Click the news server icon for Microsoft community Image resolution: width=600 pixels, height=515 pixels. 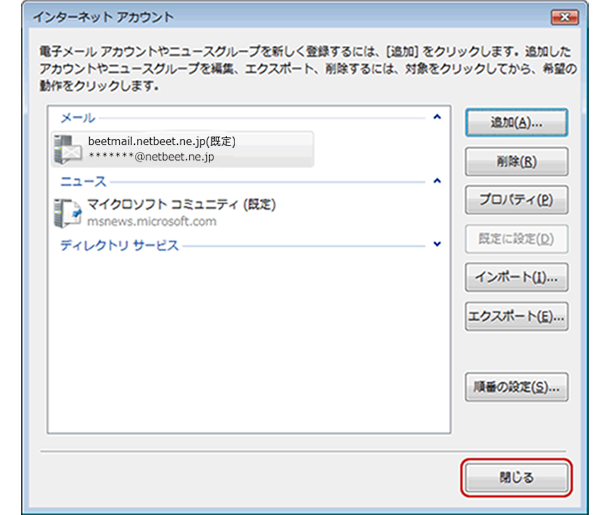[68, 213]
